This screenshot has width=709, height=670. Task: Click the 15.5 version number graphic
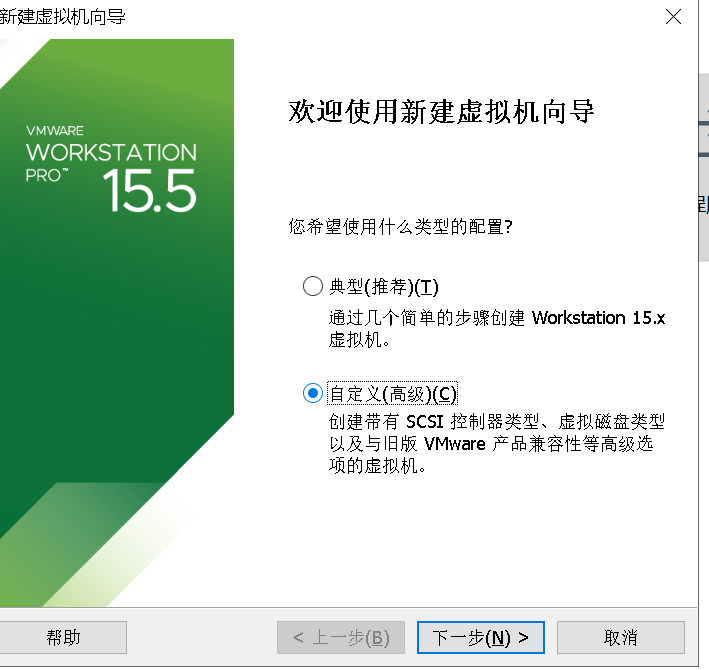[150, 190]
